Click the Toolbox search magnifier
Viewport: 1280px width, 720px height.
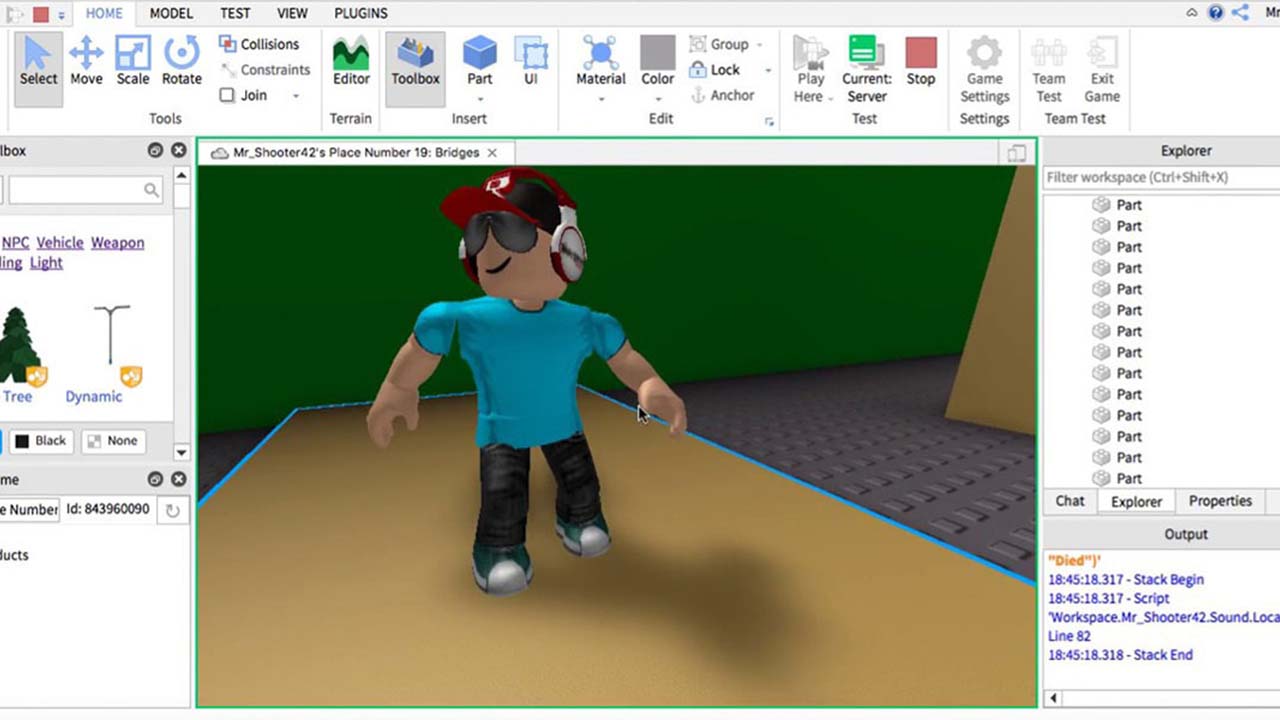(151, 189)
